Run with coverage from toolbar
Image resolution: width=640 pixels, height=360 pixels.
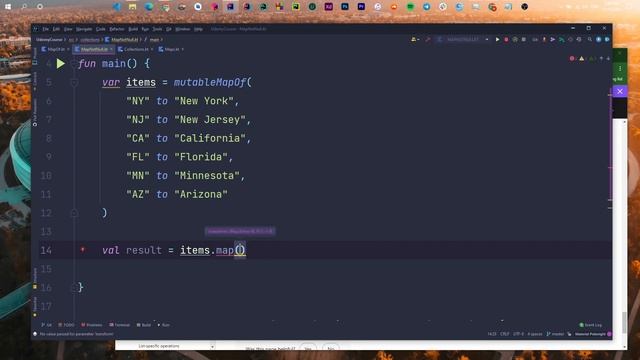coord(515,40)
